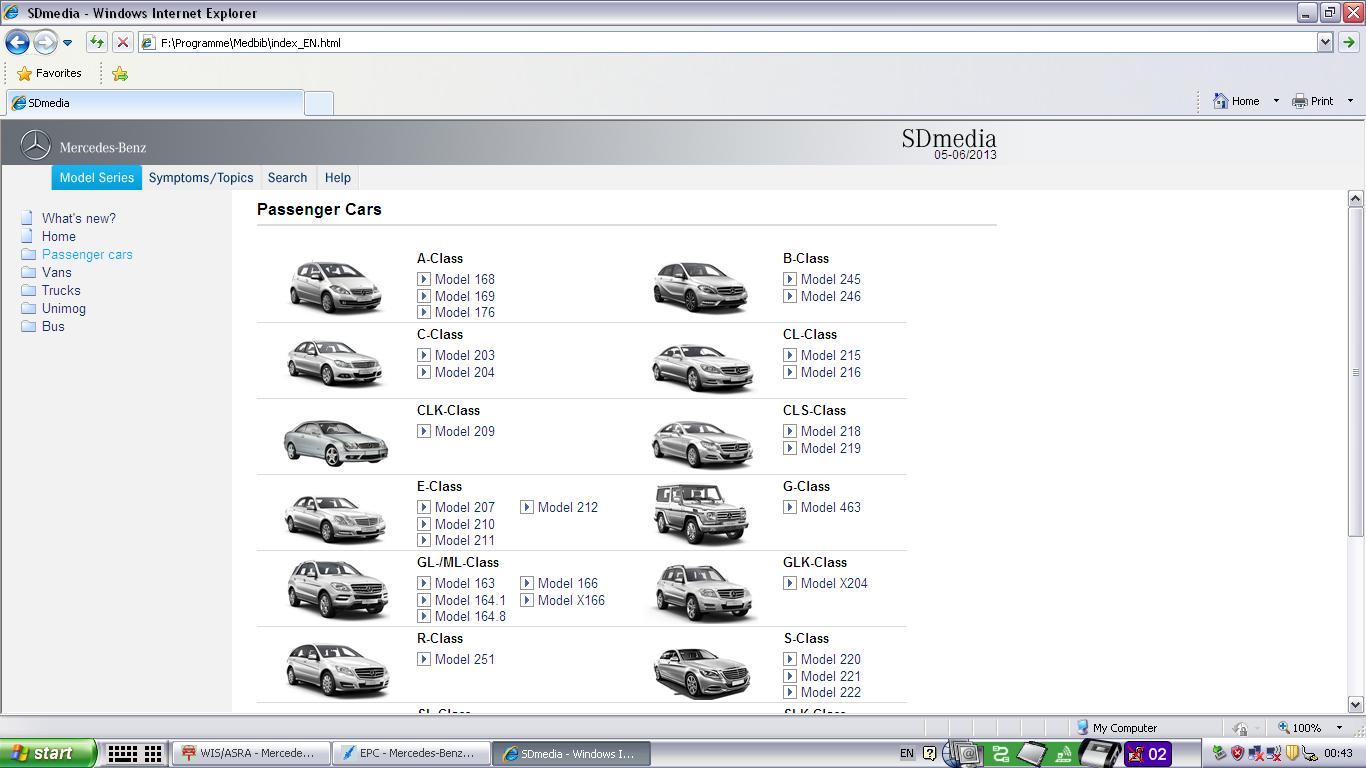Go back with the browser Back arrow

click(17, 42)
